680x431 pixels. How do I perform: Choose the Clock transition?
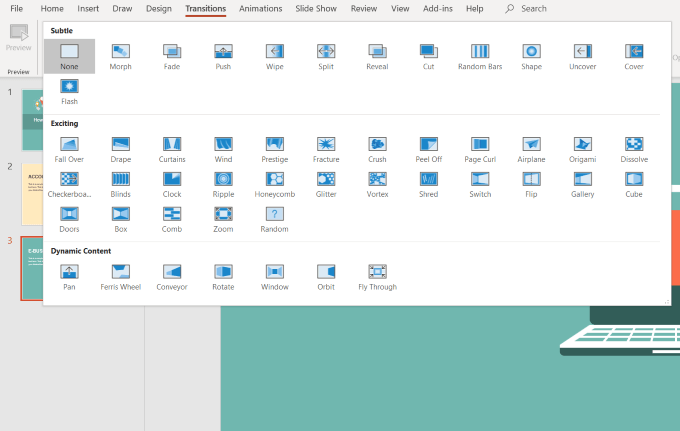pyautogui.click(x=172, y=184)
